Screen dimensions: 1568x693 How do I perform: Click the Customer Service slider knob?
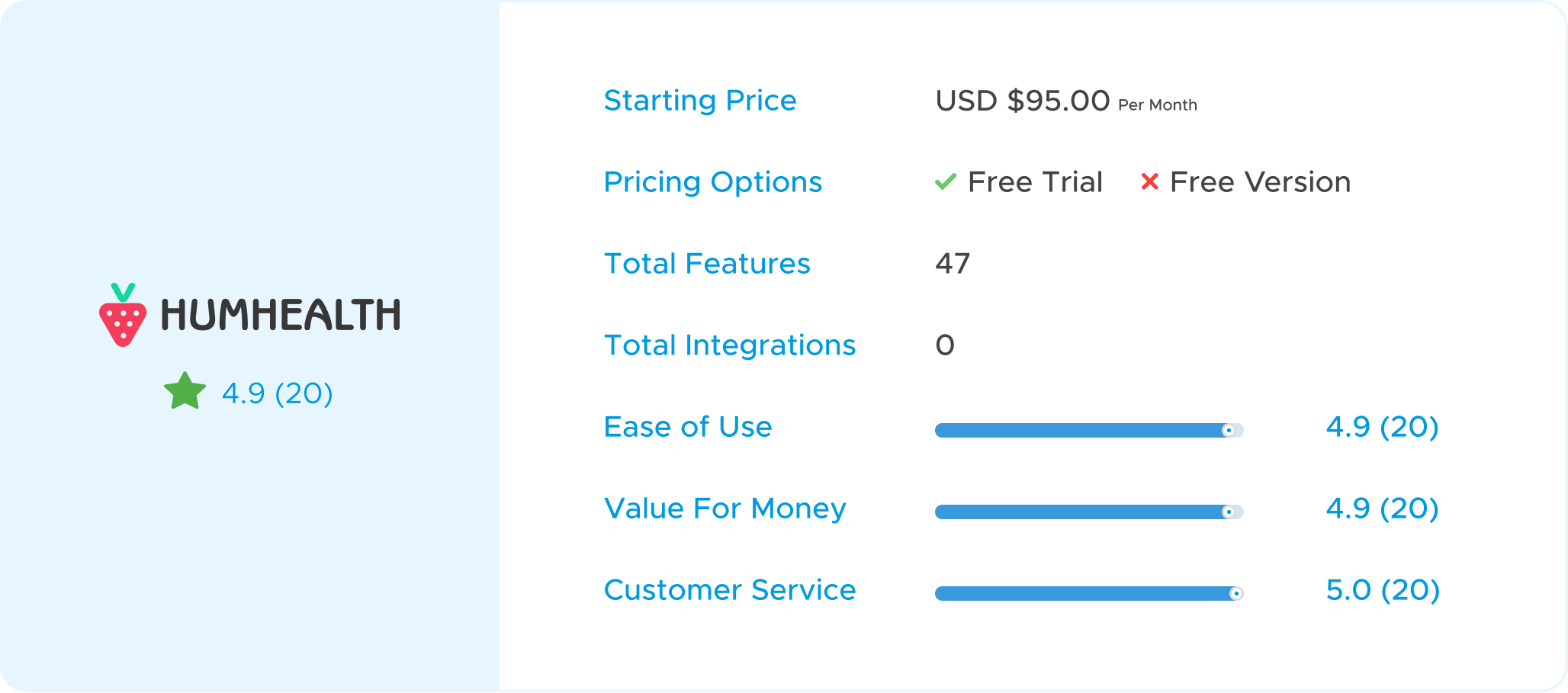(x=1236, y=594)
